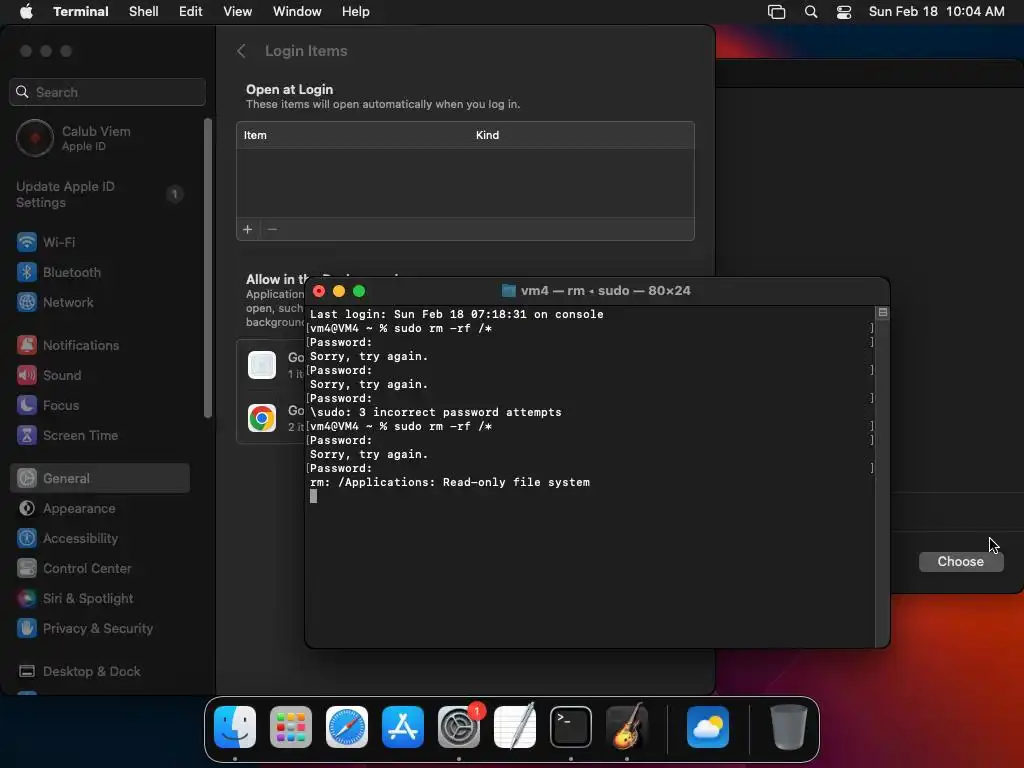Go back from Login Items
The height and width of the screenshot is (768, 1024).
coord(241,51)
